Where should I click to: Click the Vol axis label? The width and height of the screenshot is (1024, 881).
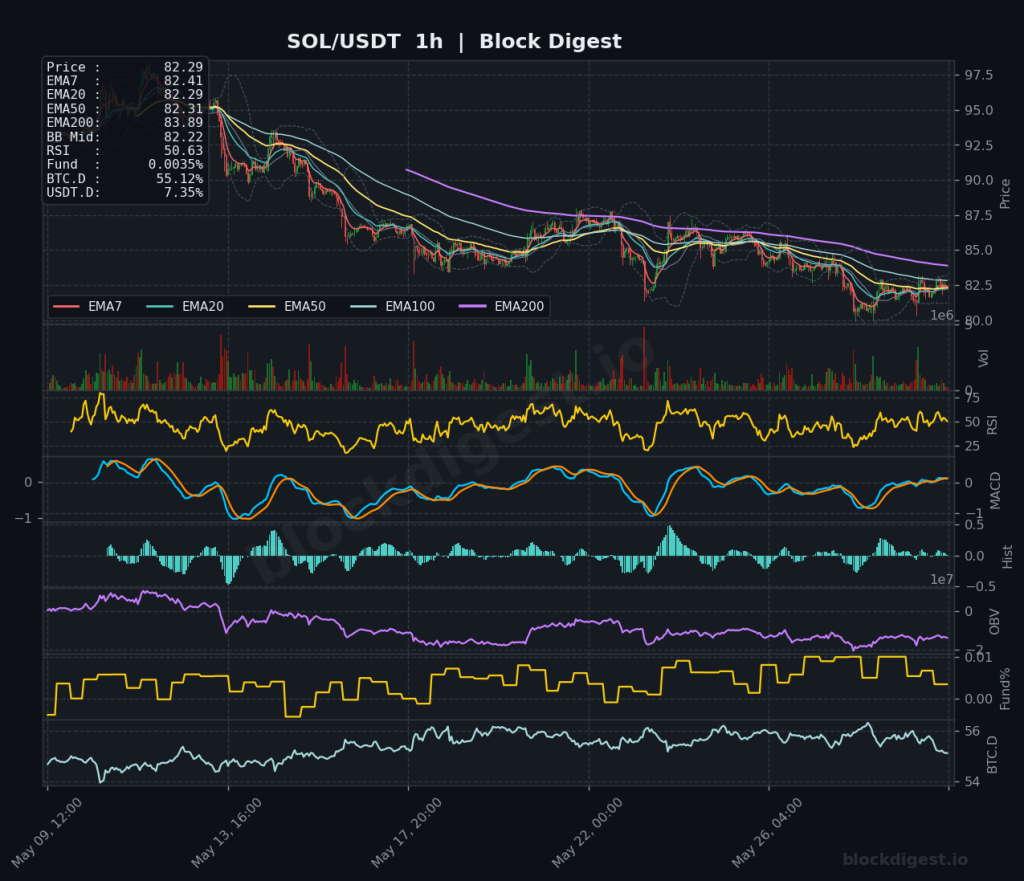983,358
